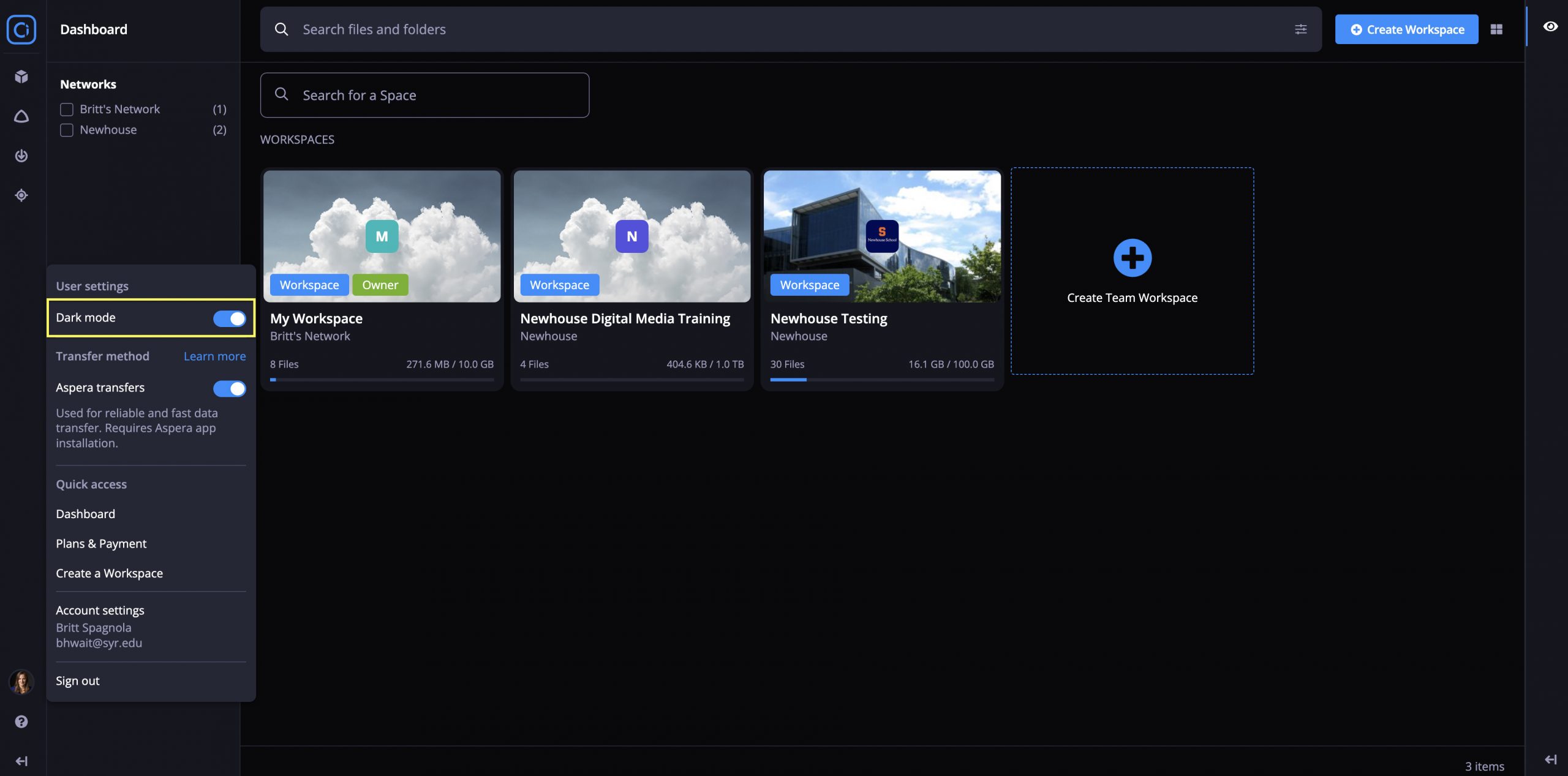The image size is (1568, 776).
Task: Toggle Aspera transfers switch
Action: tap(230, 388)
